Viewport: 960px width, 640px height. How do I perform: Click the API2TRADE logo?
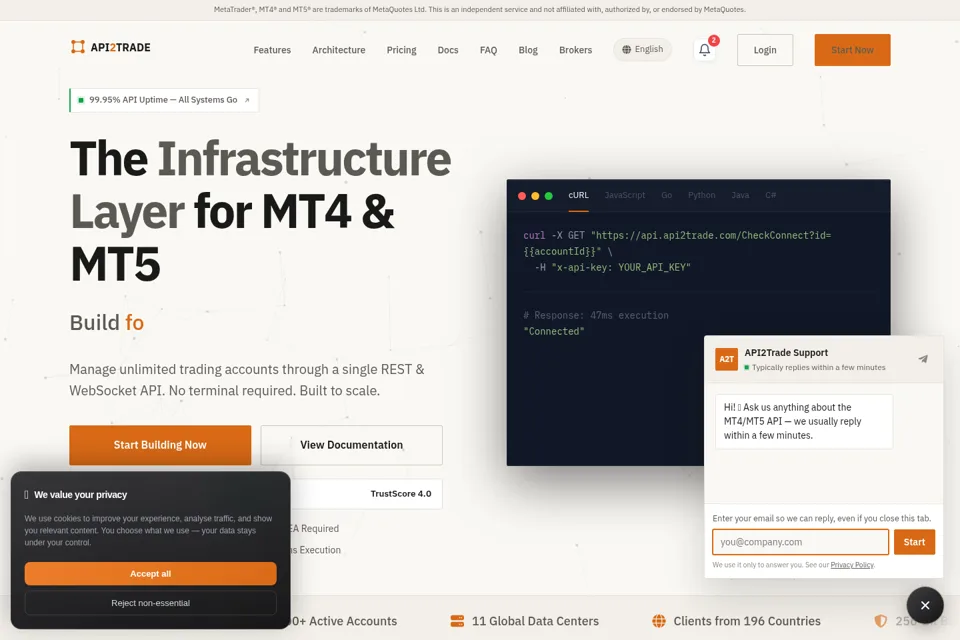(x=111, y=47)
